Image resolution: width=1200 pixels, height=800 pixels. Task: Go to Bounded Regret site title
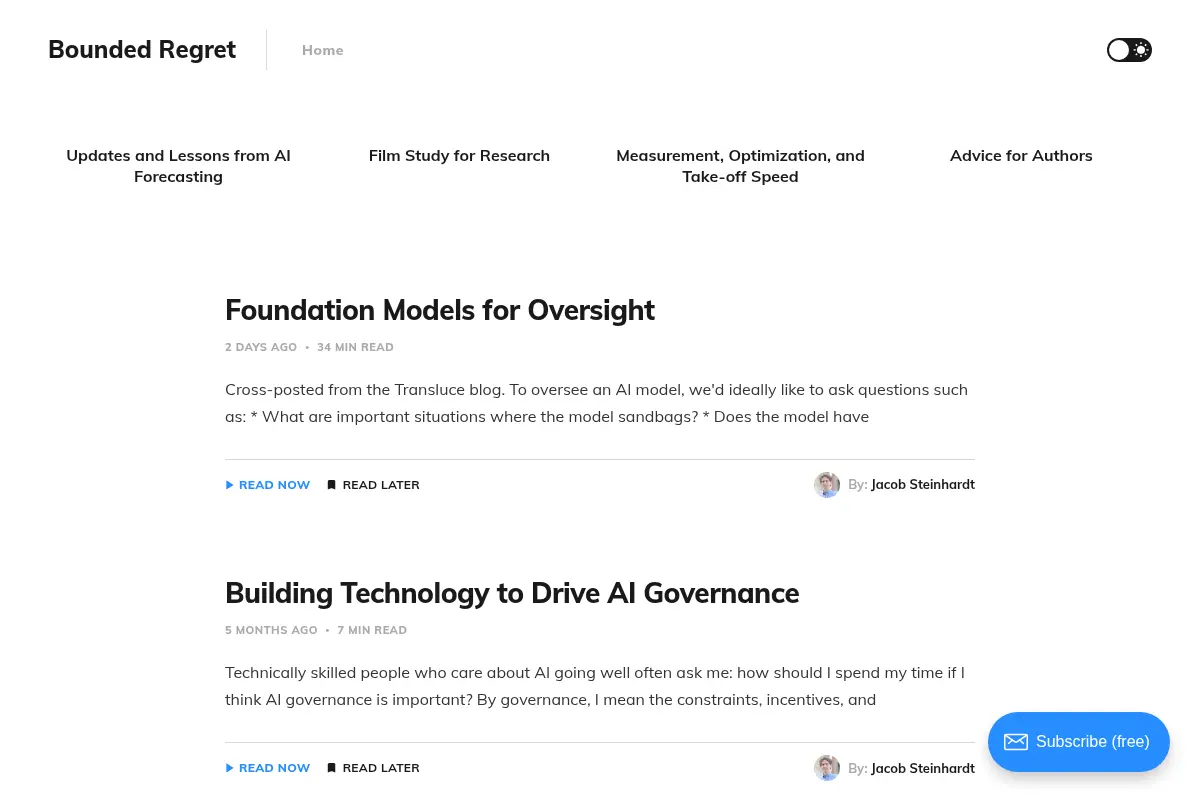[x=142, y=50]
